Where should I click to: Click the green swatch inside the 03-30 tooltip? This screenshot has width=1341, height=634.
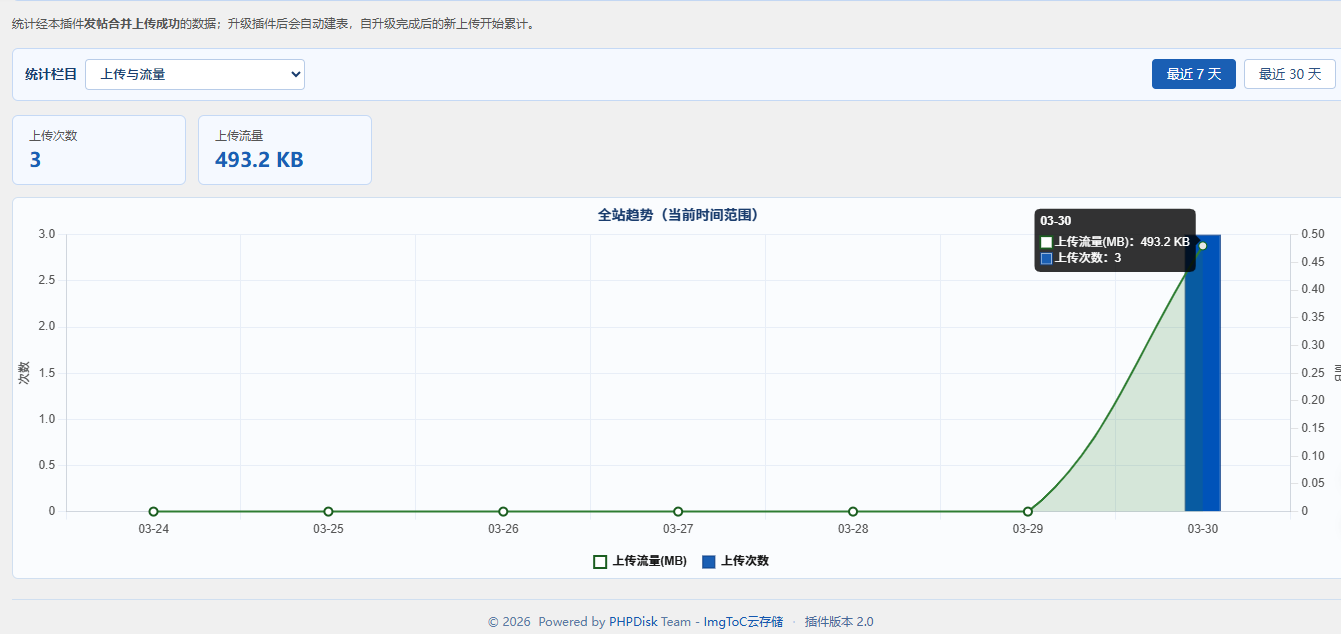pyautogui.click(x=1046, y=241)
